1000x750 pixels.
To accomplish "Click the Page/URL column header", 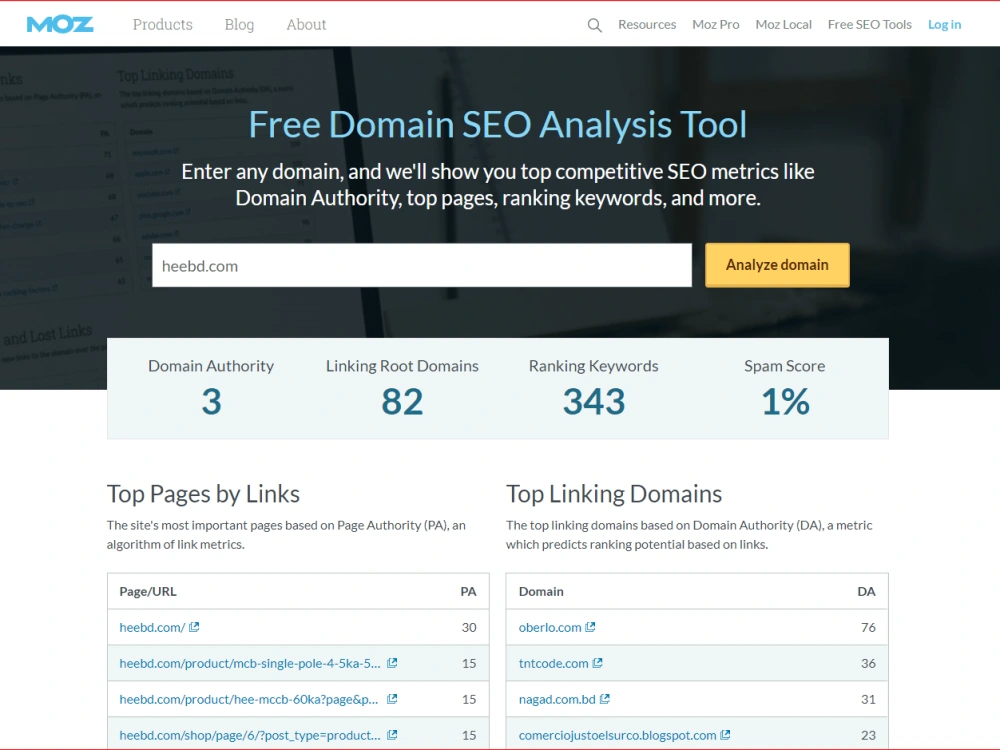I will click(148, 591).
